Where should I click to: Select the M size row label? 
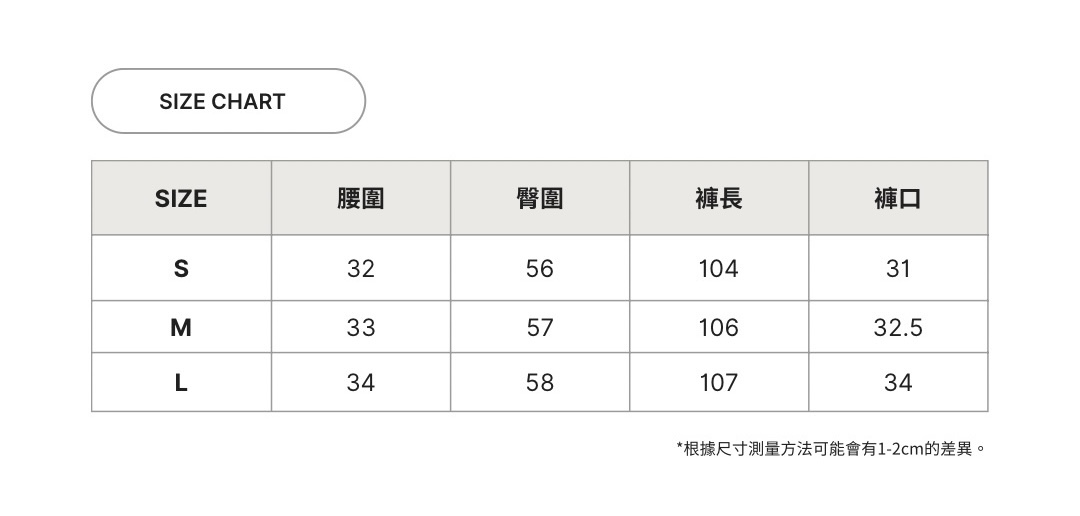coord(181,328)
